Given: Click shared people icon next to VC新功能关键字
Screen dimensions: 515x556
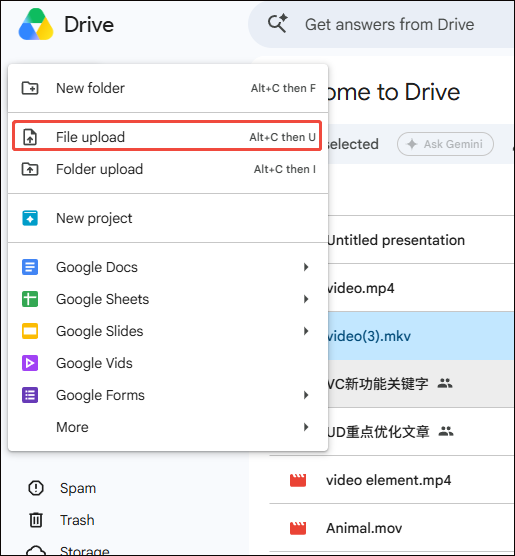Looking at the screenshot, I should pos(445,383).
